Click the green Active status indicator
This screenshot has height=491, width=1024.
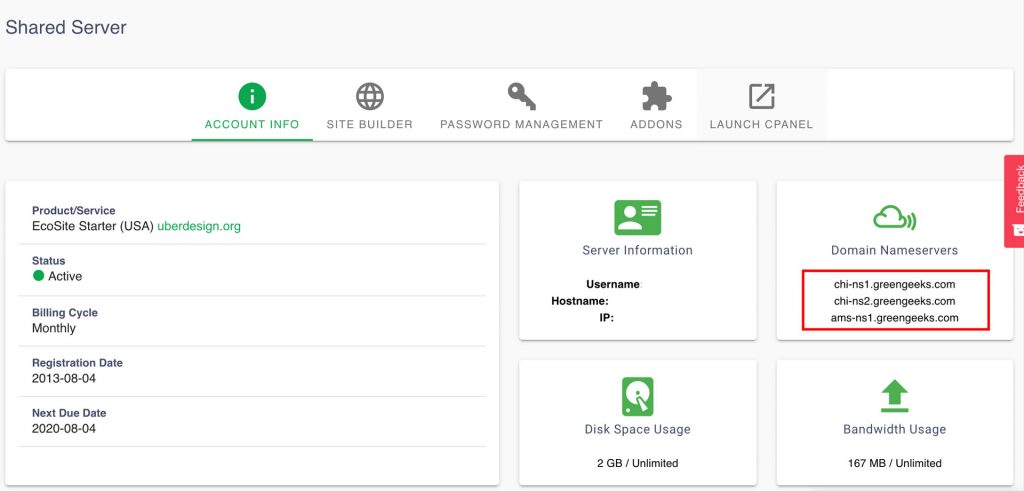[x=39, y=276]
